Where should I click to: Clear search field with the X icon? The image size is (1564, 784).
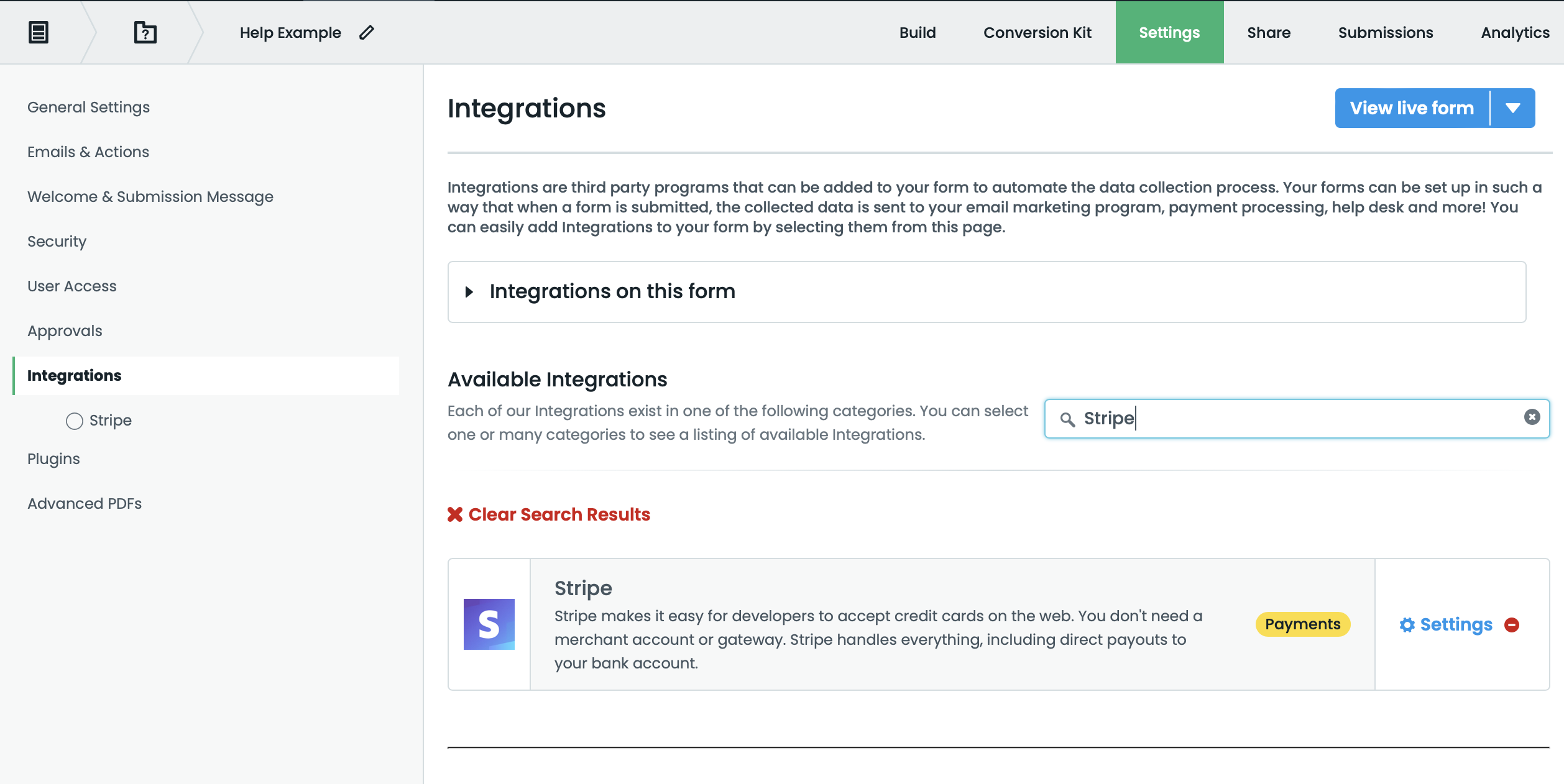pyautogui.click(x=1532, y=417)
